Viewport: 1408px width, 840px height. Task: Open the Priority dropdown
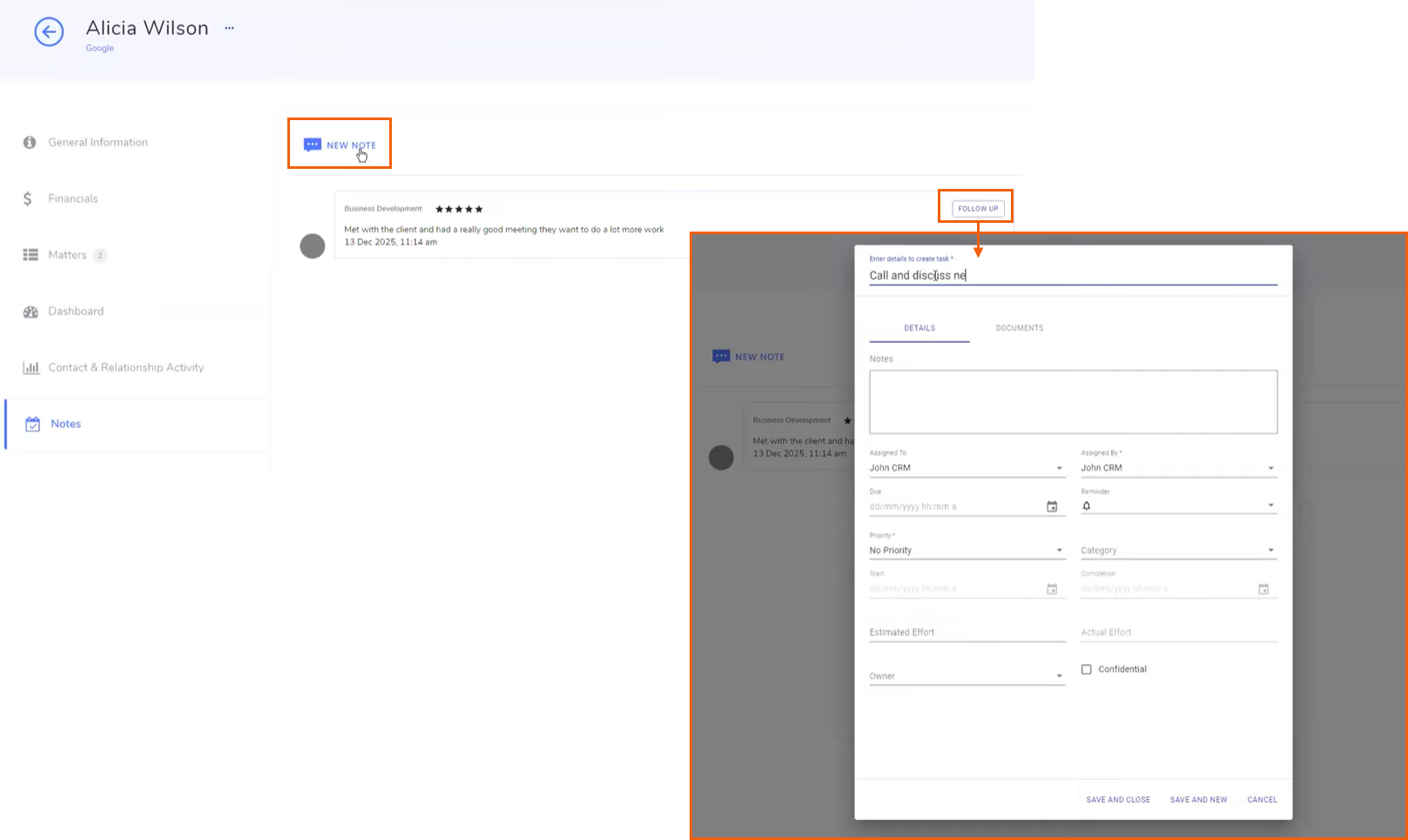(x=1059, y=550)
